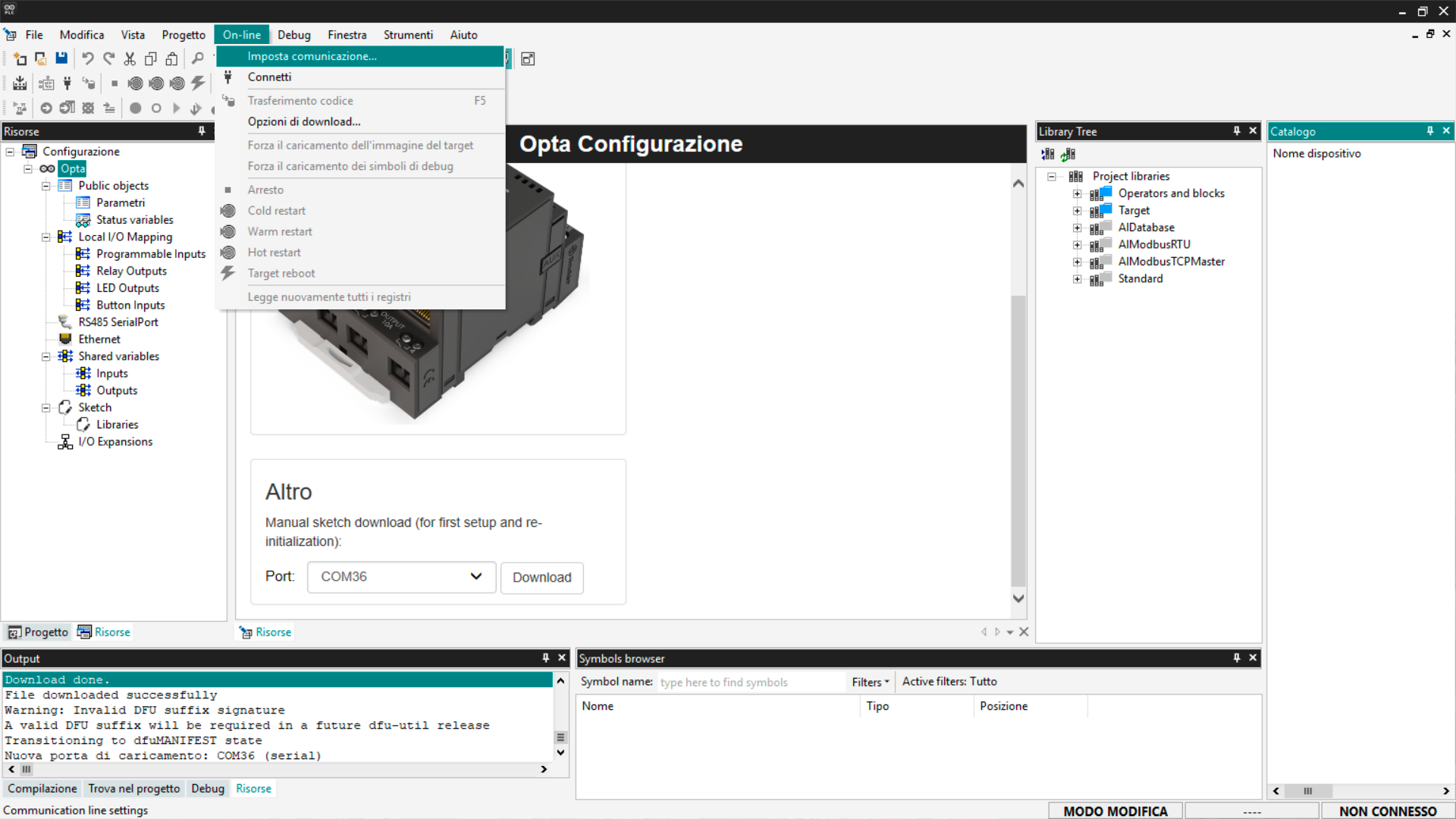Viewport: 1456px width, 819px height.
Task: Choose Opzioni di download menu entry
Action: click(x=303, y=121)
